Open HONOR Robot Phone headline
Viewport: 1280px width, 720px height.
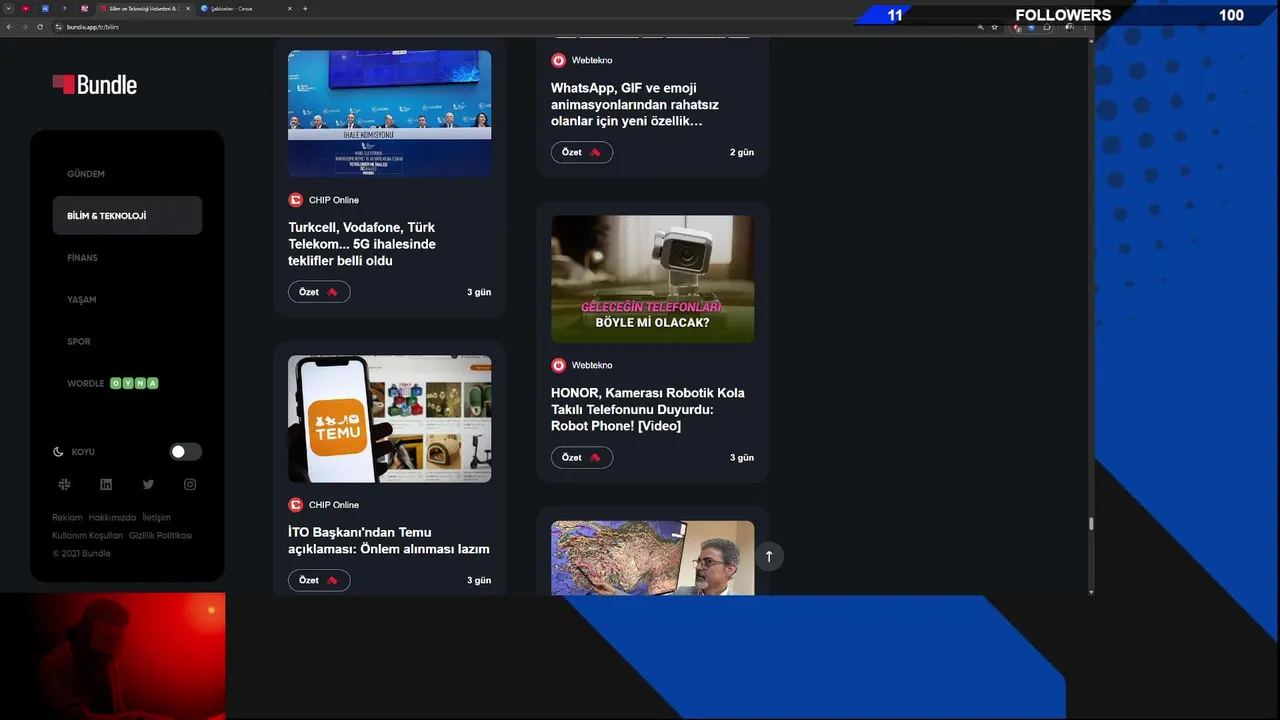click(648, 410)
